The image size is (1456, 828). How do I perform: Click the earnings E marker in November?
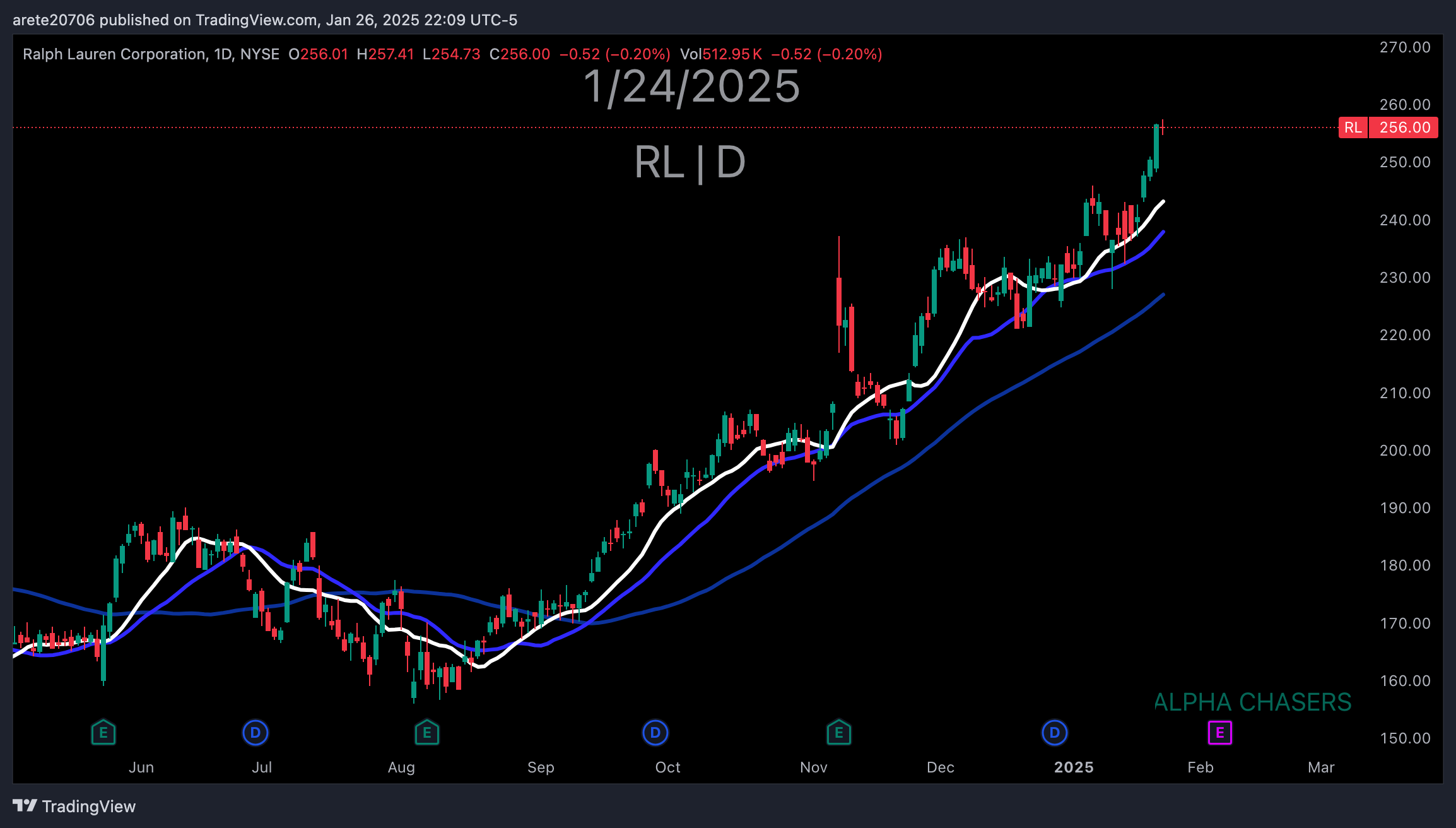(x=839, y=733)
